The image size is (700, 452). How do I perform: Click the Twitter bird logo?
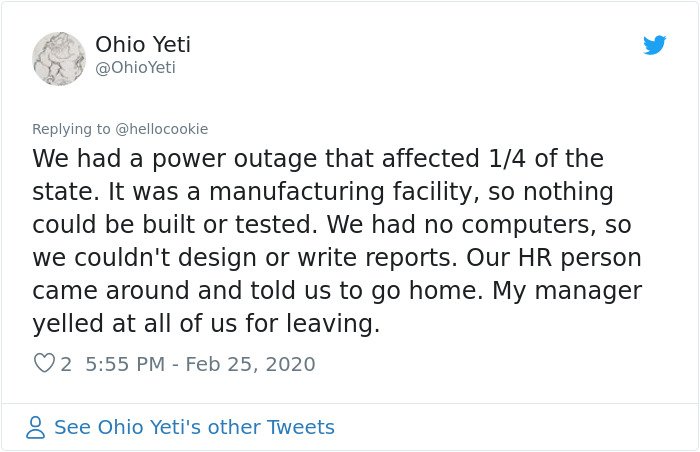point(654,45)
